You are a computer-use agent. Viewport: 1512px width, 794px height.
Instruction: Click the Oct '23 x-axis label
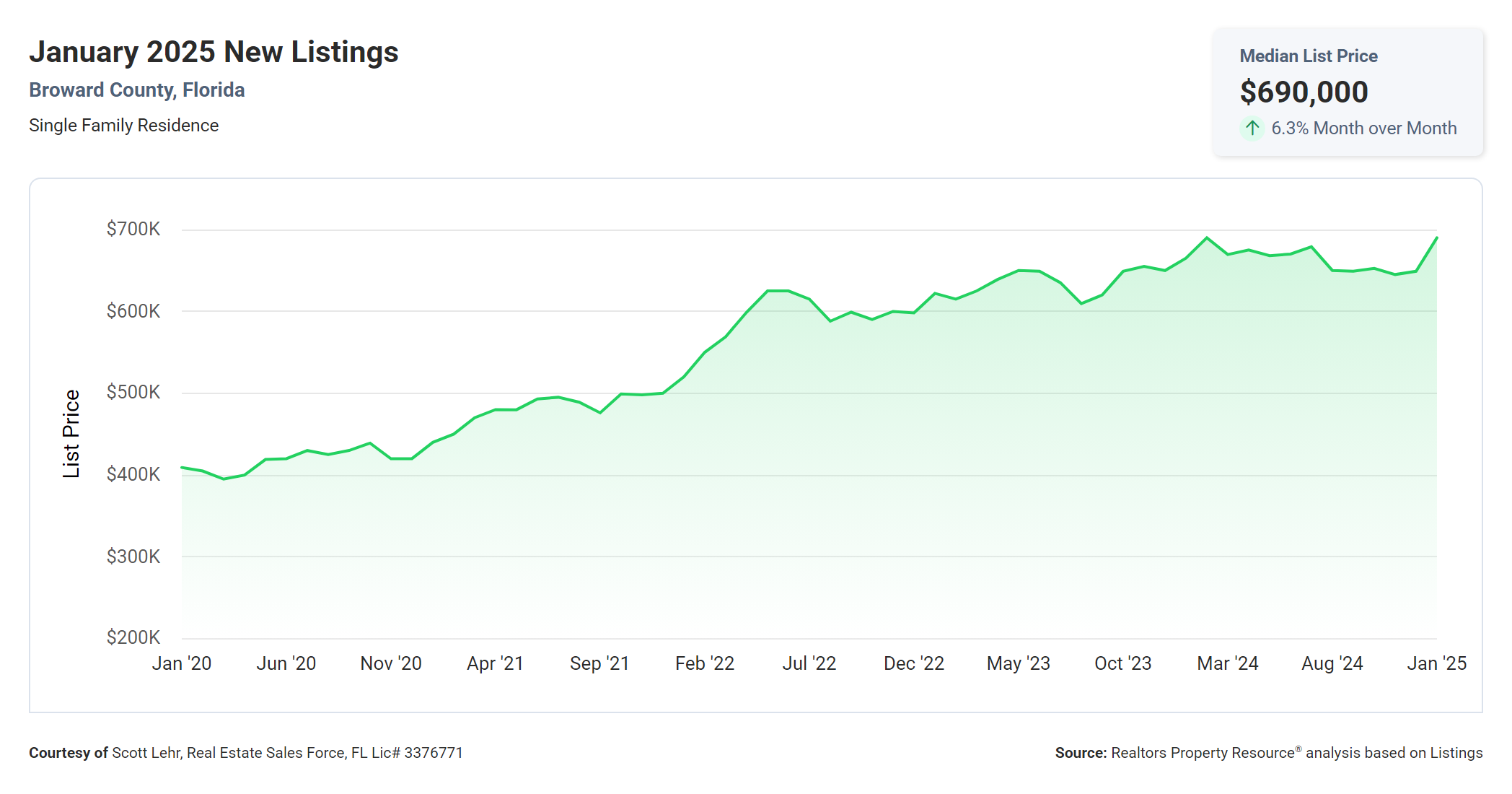(1122, 663)
